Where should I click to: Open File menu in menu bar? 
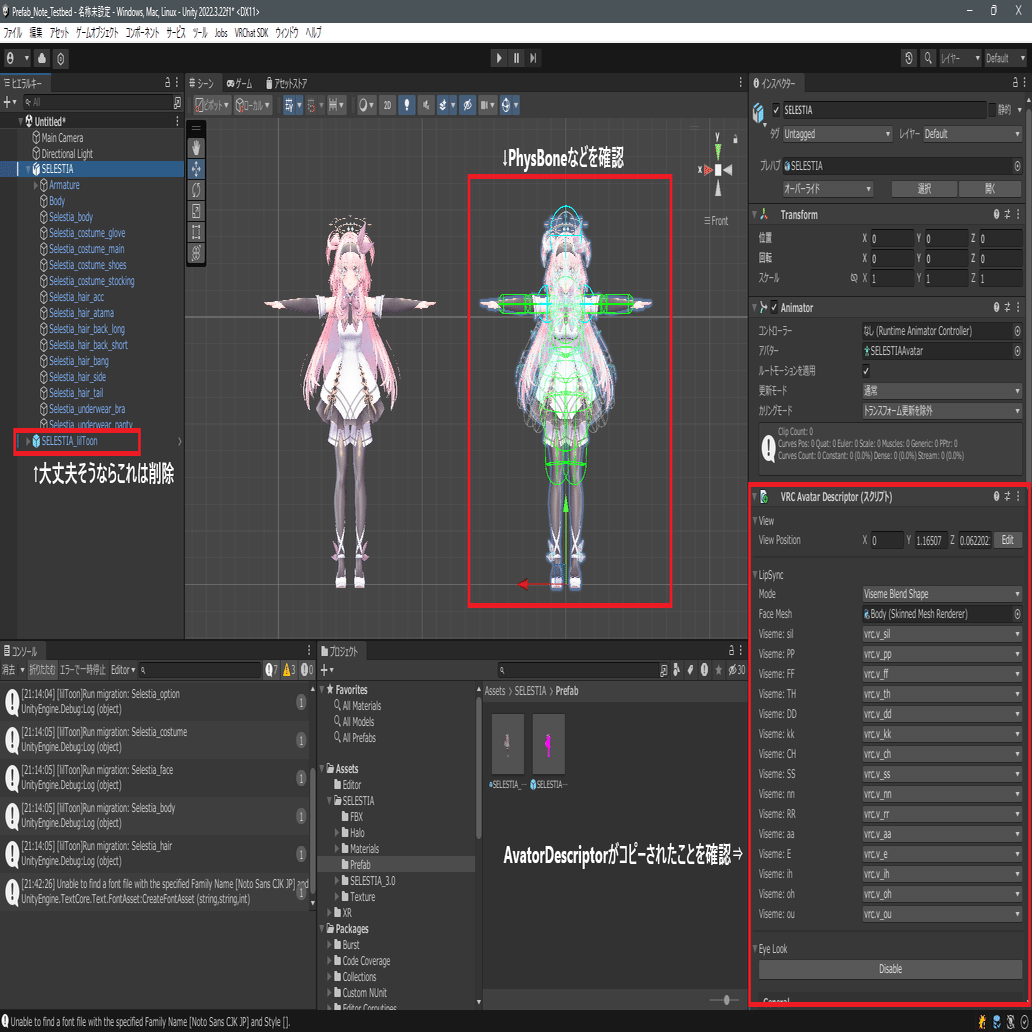pos(13,32)
